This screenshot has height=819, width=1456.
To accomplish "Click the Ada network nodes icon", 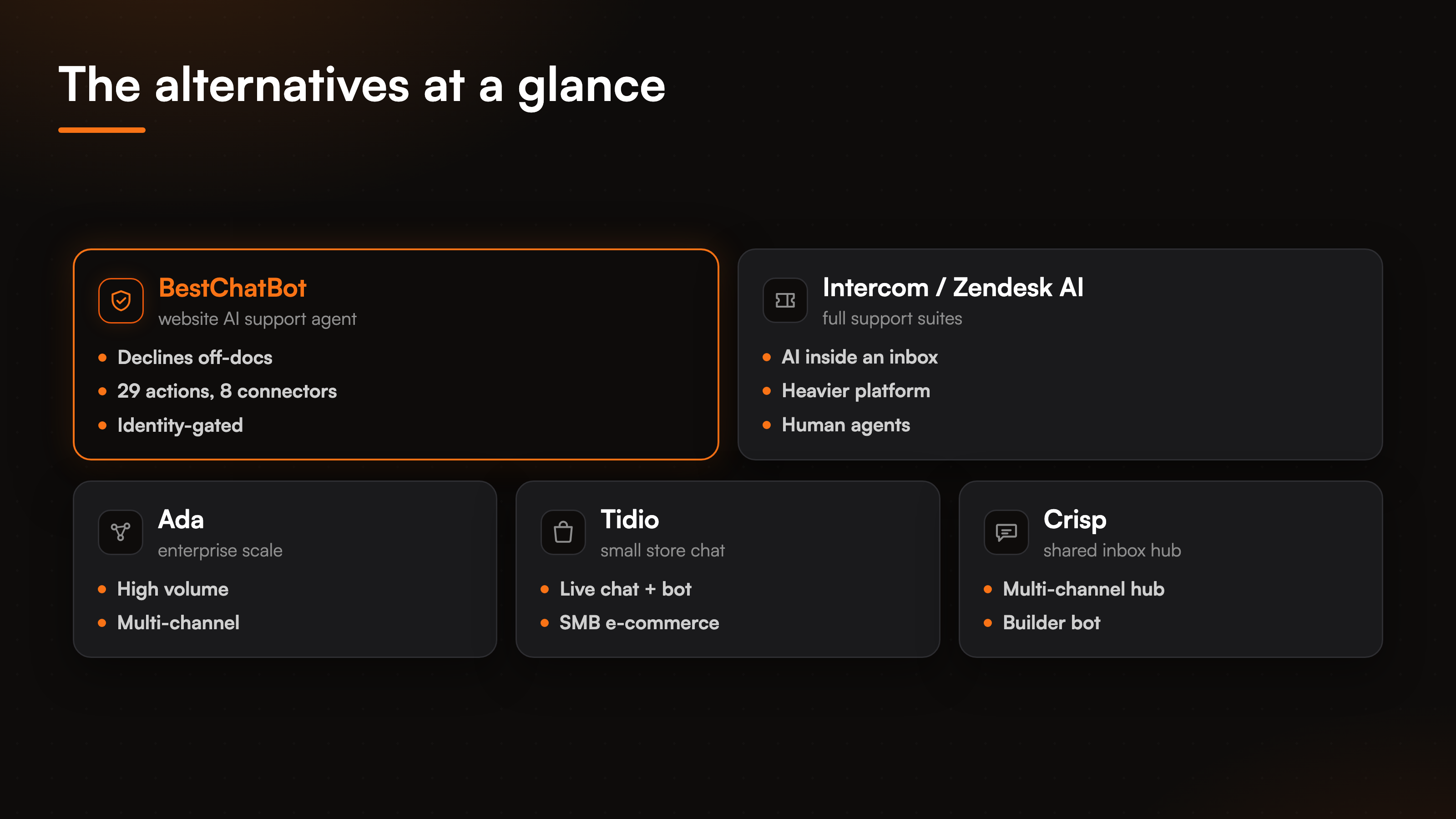I will (x=121, y=532).
